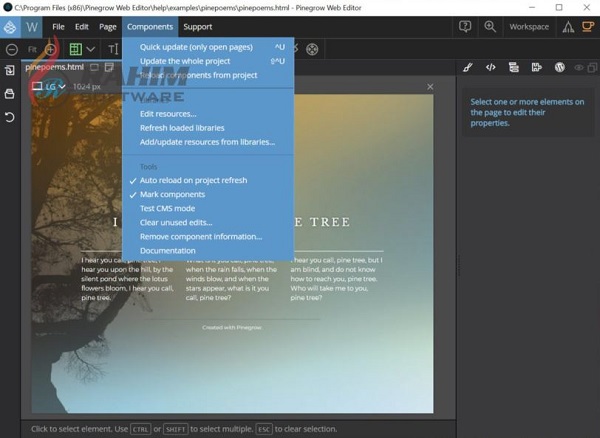Maximize the Pinegrow window
The height and width of the screenshot is (438, 600).
(559, 7)
